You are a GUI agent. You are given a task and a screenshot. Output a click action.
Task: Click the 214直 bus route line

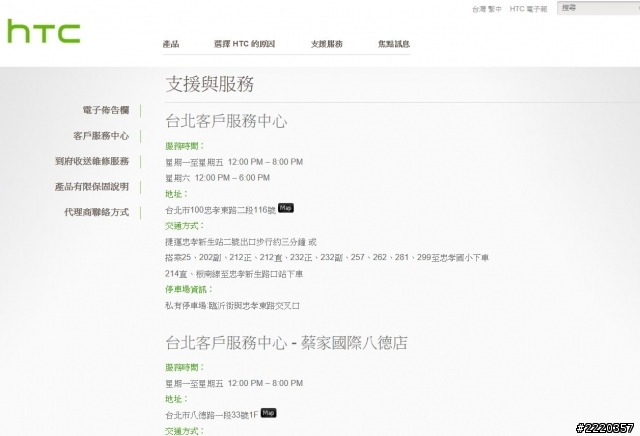click(234, 274)
